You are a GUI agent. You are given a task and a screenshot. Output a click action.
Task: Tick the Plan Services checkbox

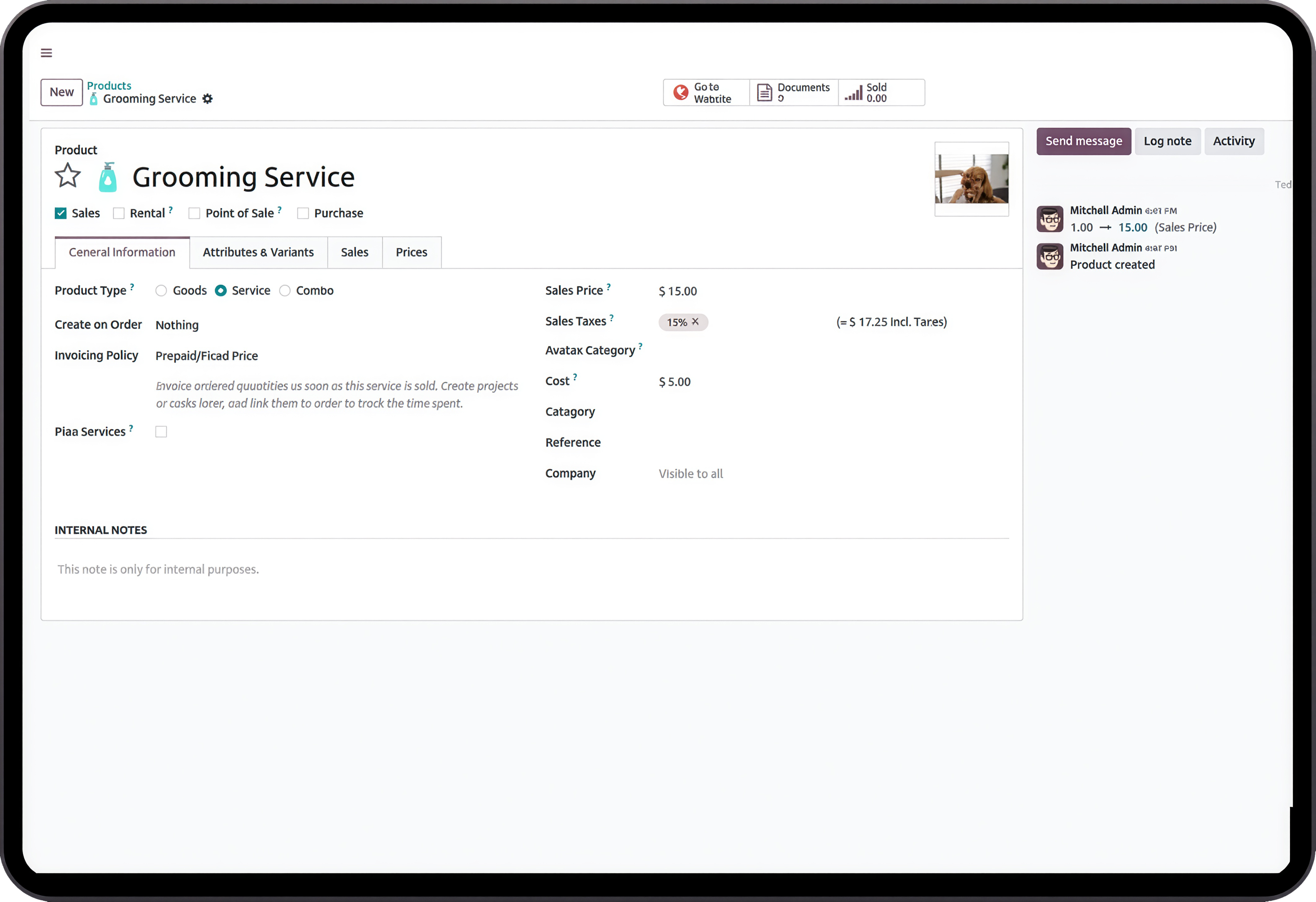[x=161, y=432]
